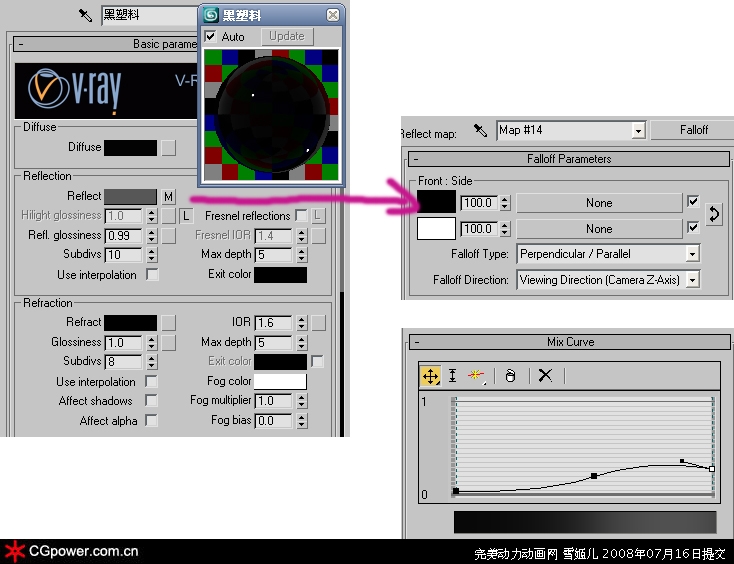Click the first None map button

coord(599,203)
